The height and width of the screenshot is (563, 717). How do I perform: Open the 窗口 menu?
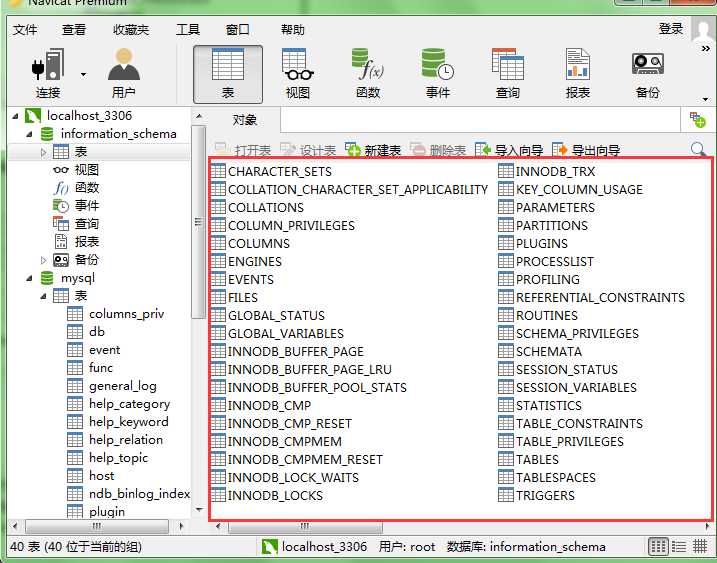pos(238,30)
